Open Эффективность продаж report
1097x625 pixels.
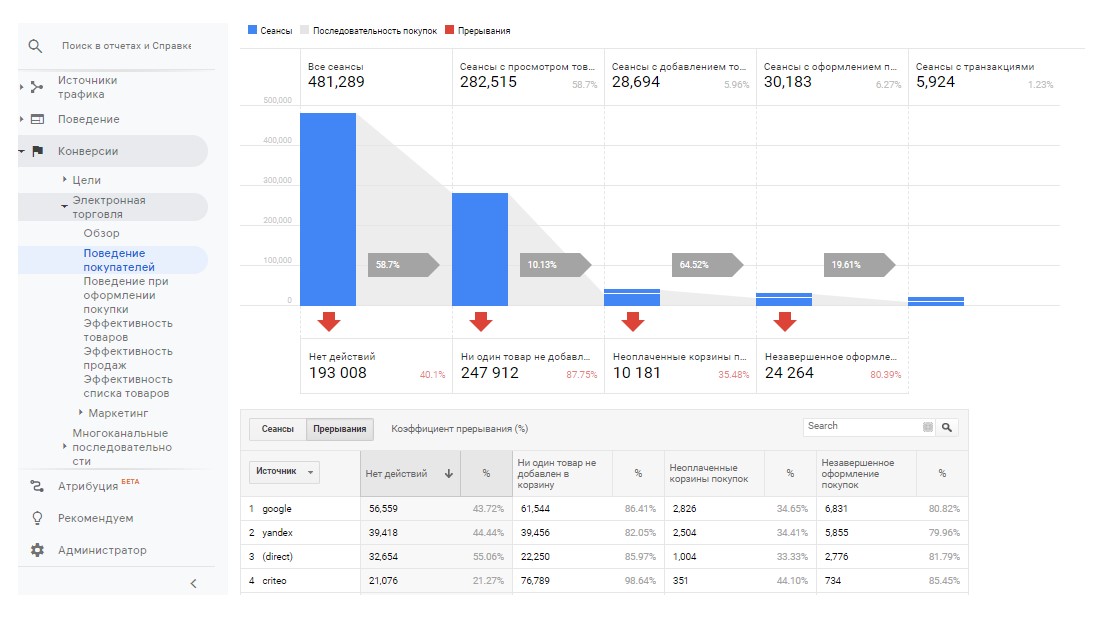coord(128,358)
